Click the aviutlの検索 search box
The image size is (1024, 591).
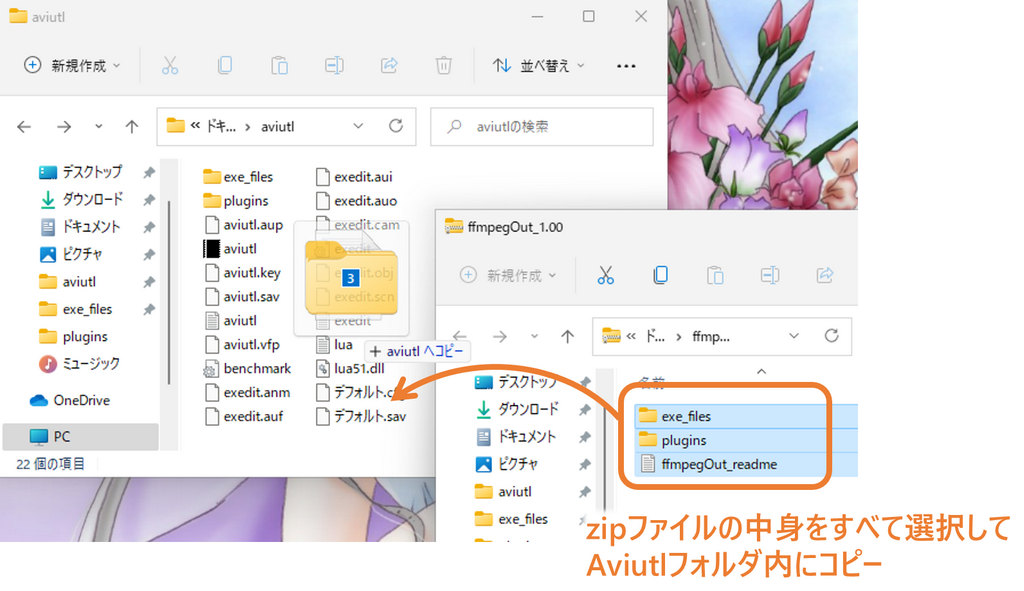(541, 127)
